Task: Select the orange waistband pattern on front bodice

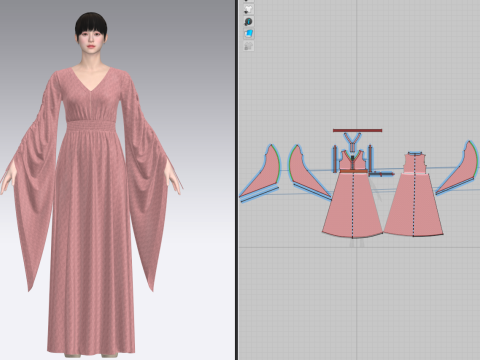Action: 353,171
